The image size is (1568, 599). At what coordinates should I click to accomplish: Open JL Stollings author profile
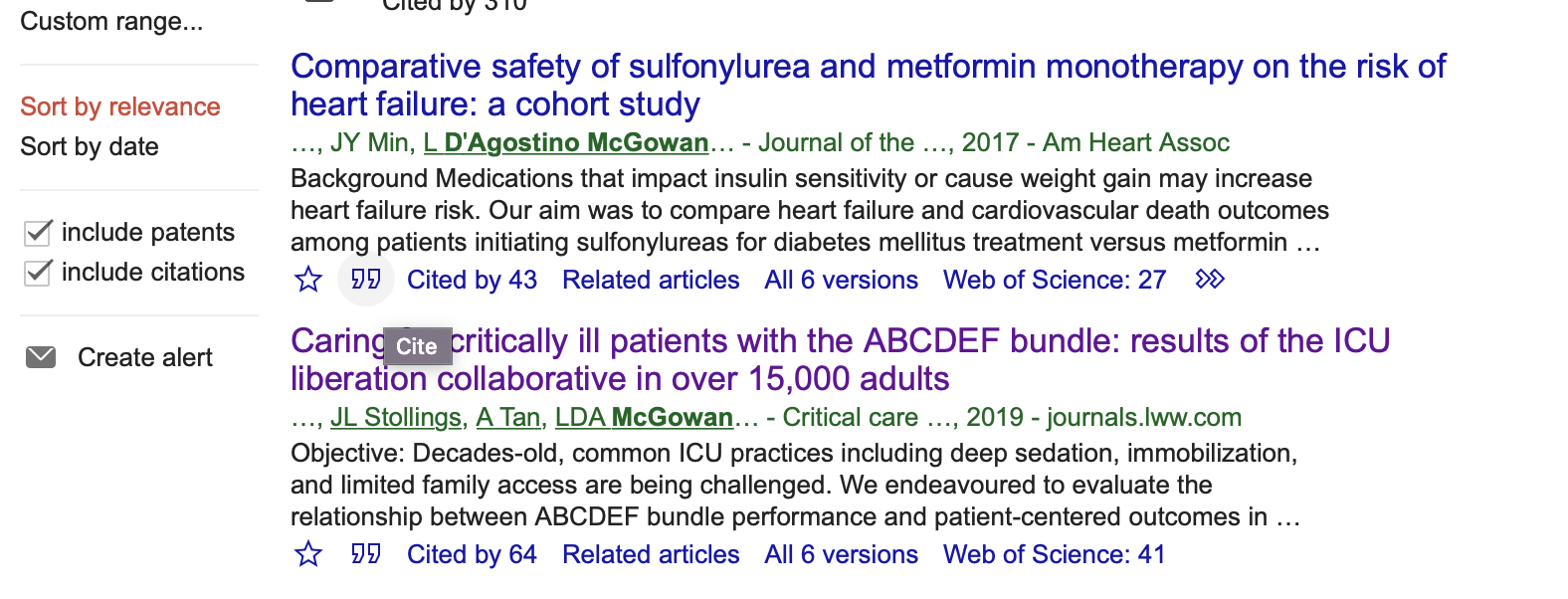[396, 417]
